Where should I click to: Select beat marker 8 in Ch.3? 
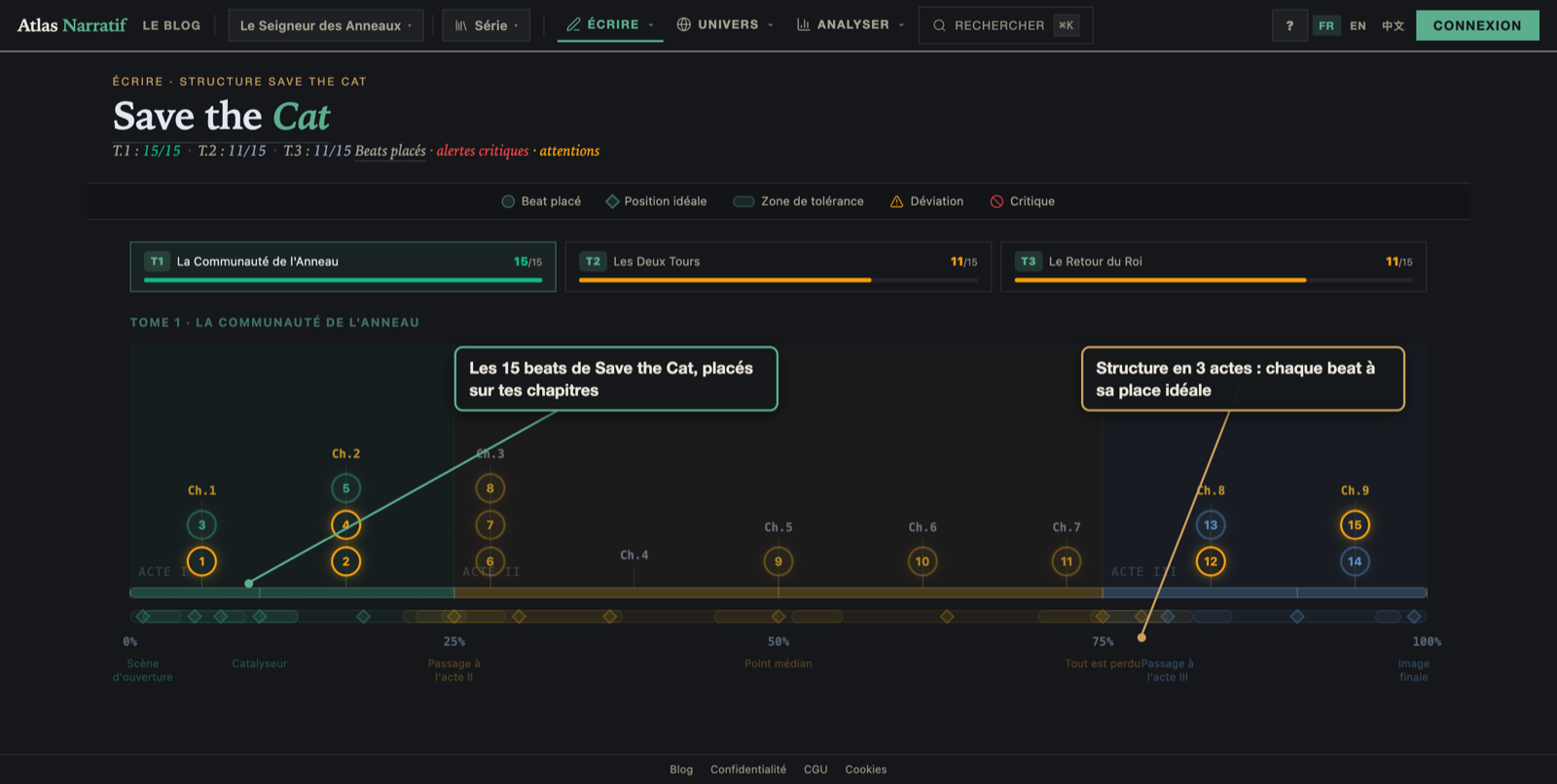(x=489, y=488)
